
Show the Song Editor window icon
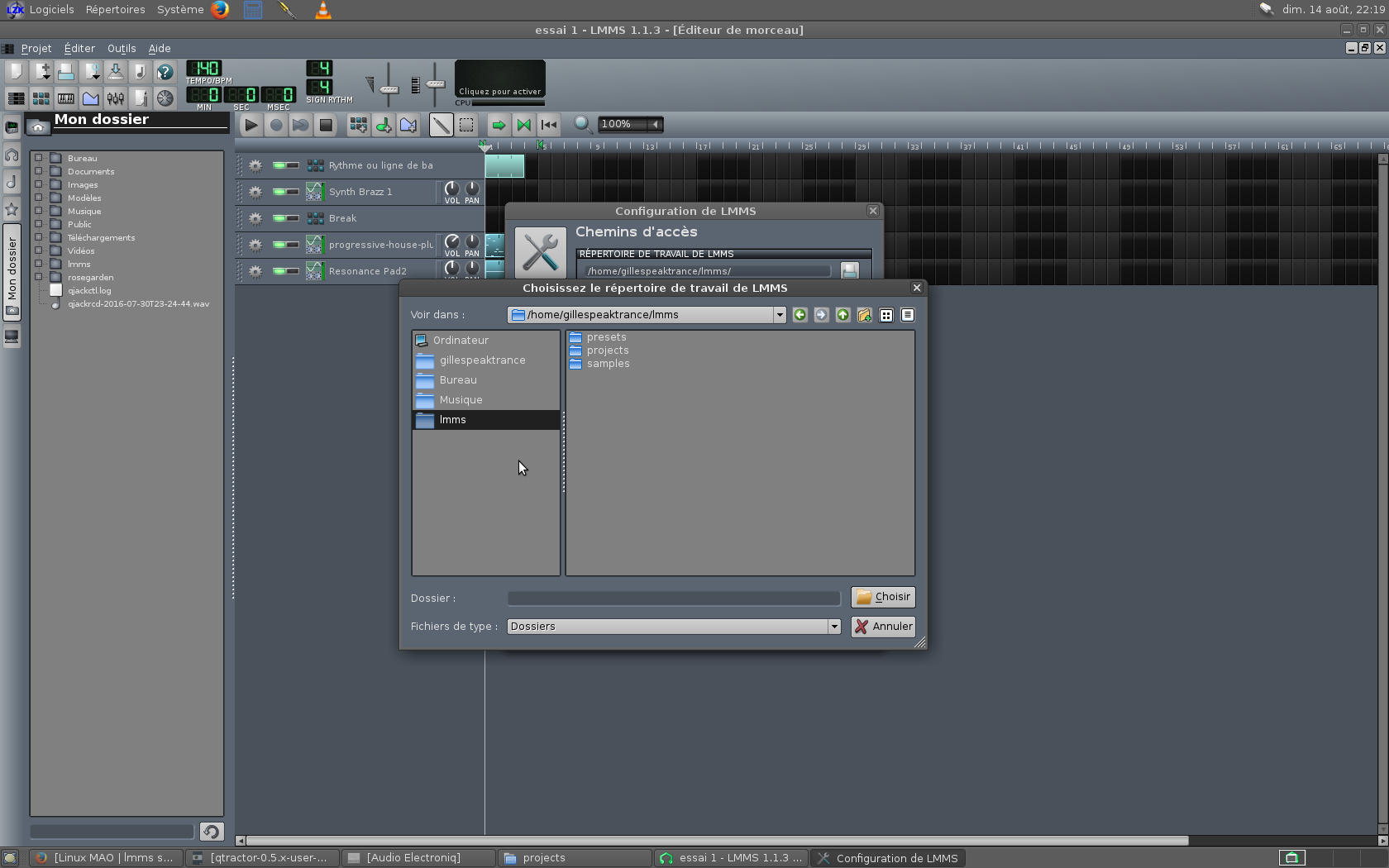16,98
